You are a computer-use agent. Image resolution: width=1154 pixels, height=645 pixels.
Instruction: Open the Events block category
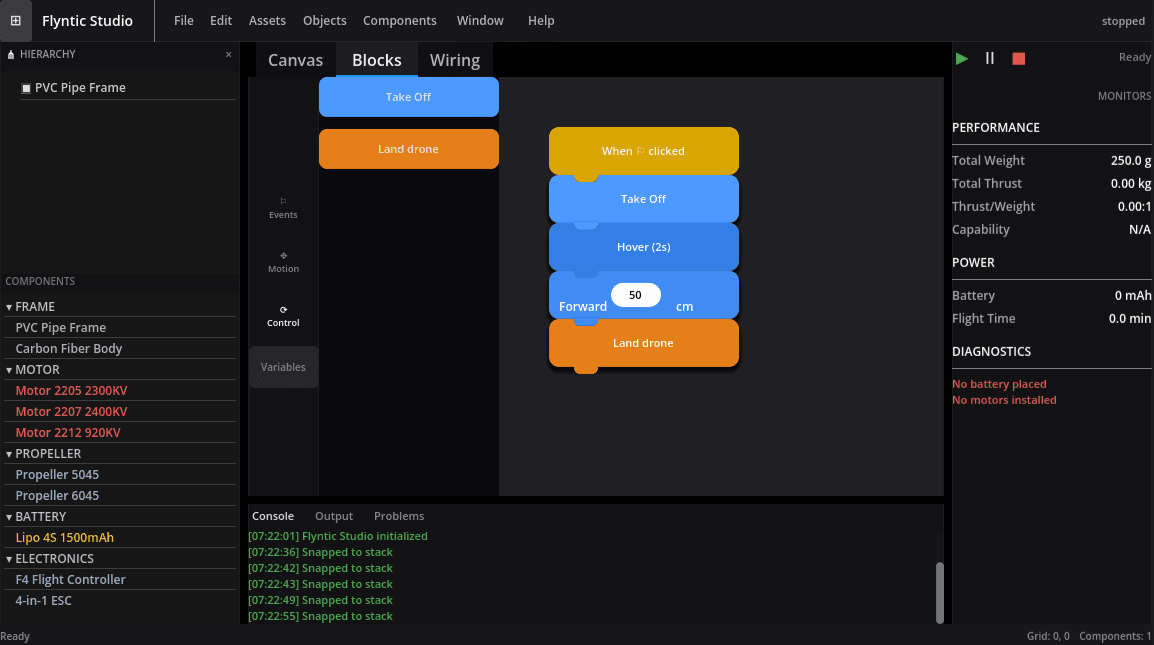[283, 208]
